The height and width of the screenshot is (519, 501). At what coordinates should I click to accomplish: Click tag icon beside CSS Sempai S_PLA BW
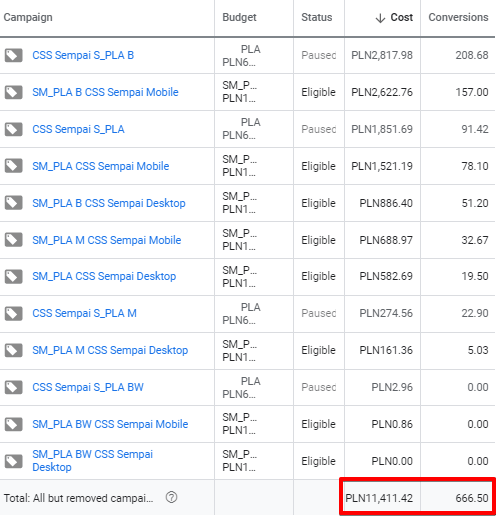tap(14, 387)
